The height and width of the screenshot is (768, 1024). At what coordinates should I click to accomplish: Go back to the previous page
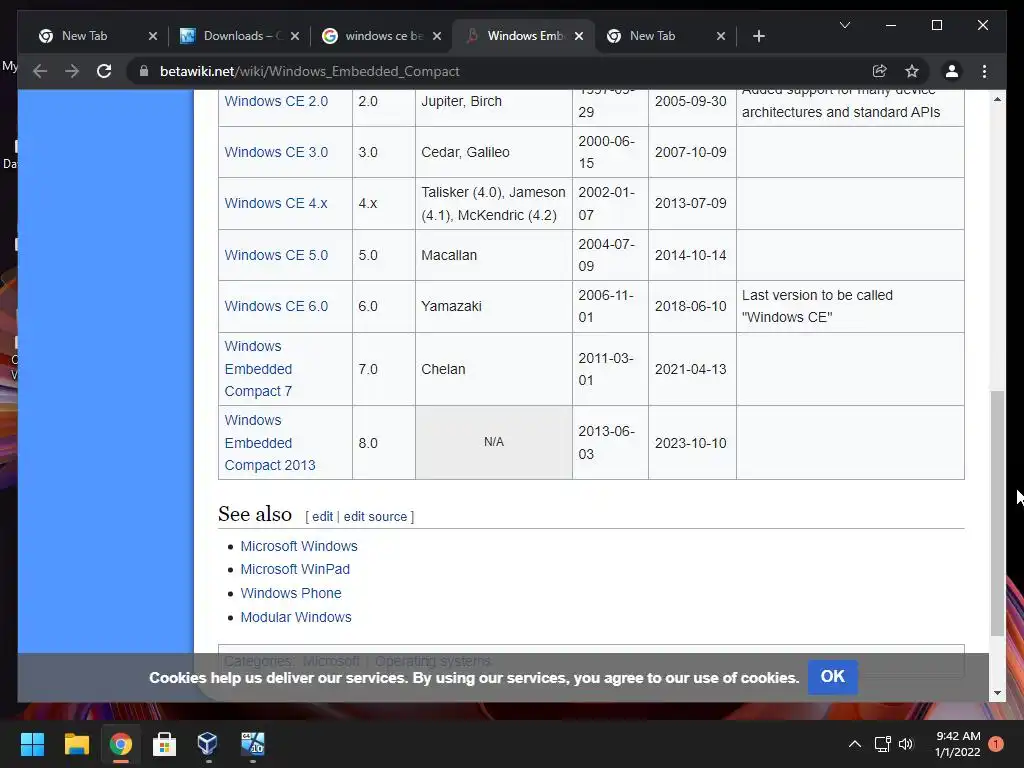point(40,71)
